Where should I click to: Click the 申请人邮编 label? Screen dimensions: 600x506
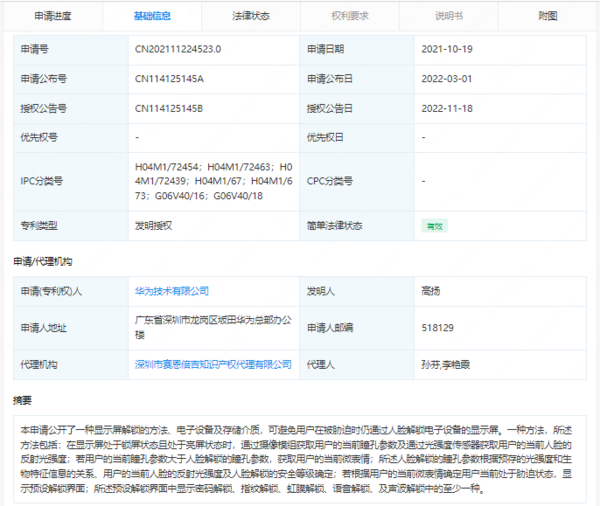330,328
